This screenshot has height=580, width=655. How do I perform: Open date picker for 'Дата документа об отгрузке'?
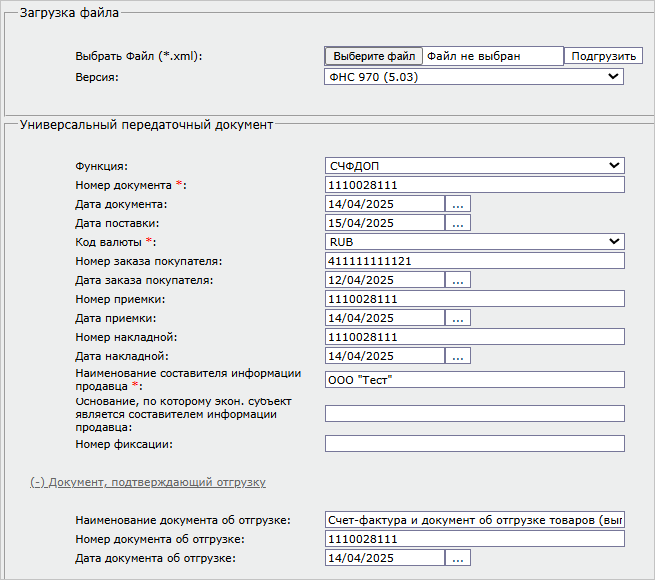click(458, 558)
